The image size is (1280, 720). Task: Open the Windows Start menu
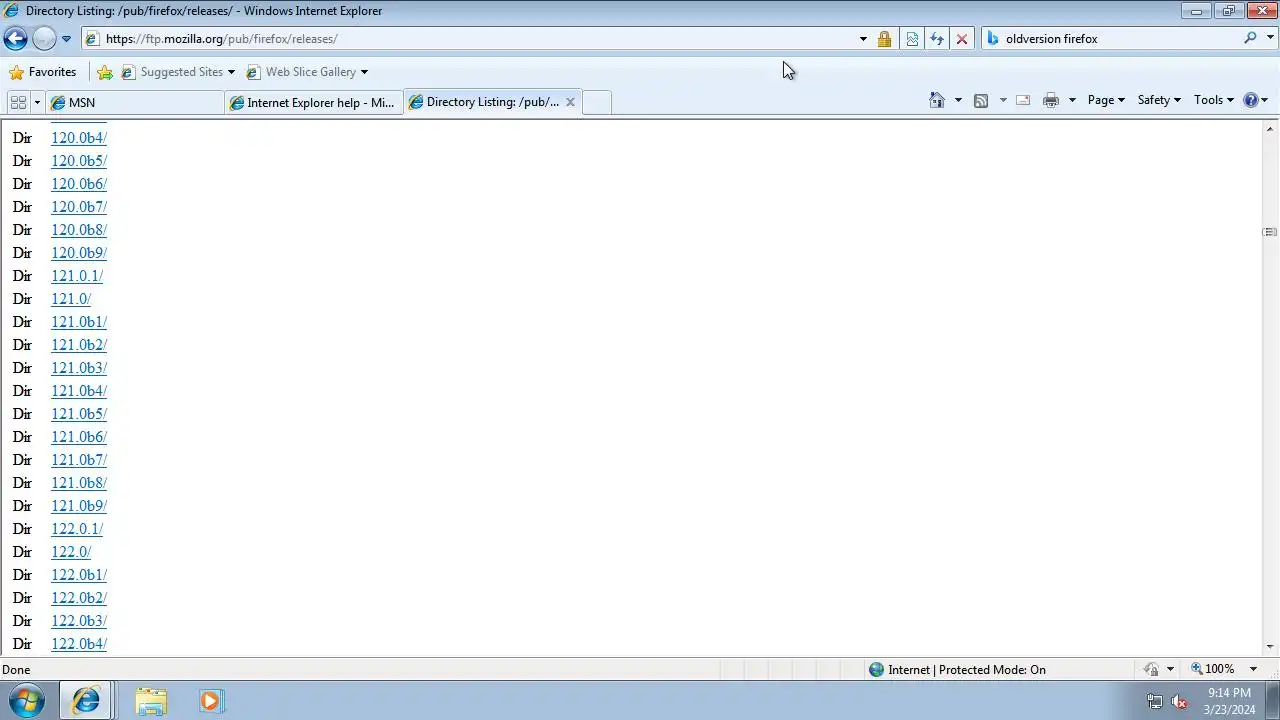click(x=27, y=701)
